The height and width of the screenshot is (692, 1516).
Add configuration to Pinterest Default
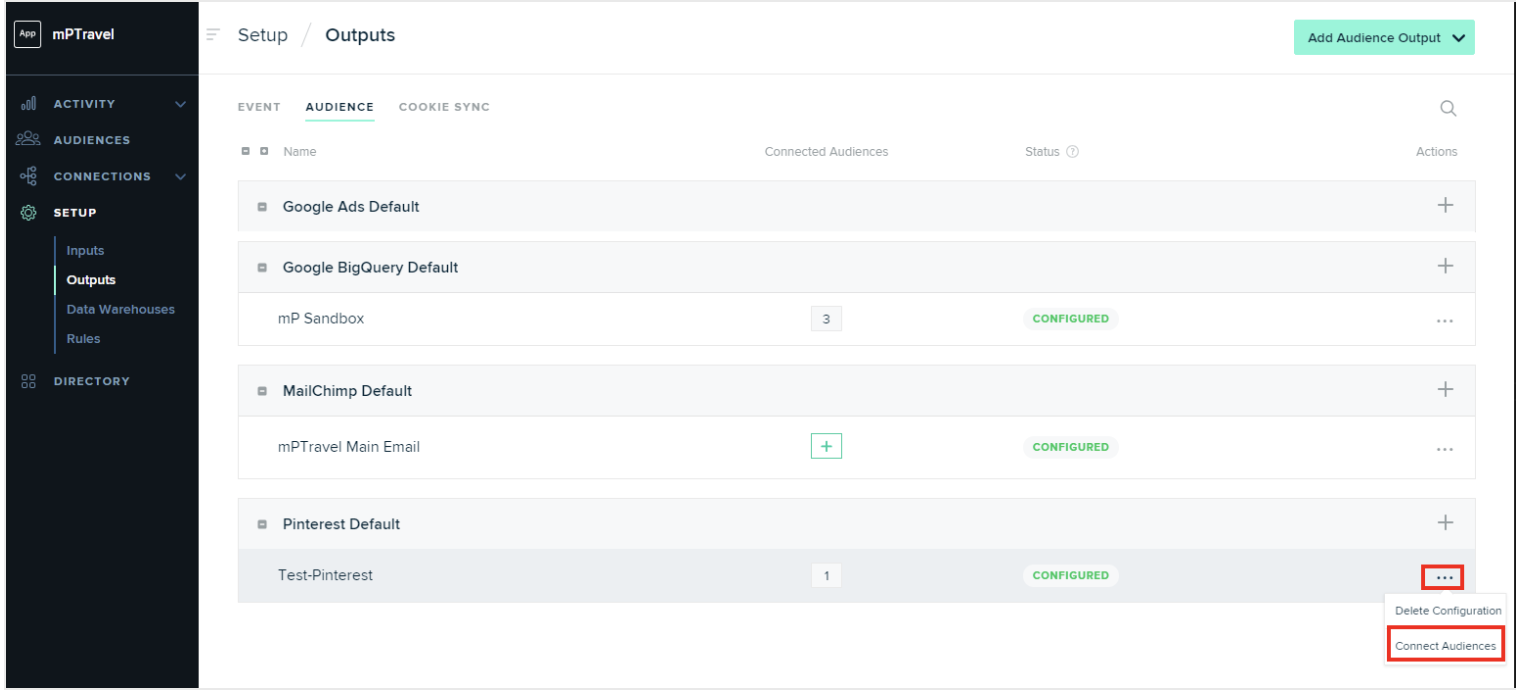click(1445, 522)
